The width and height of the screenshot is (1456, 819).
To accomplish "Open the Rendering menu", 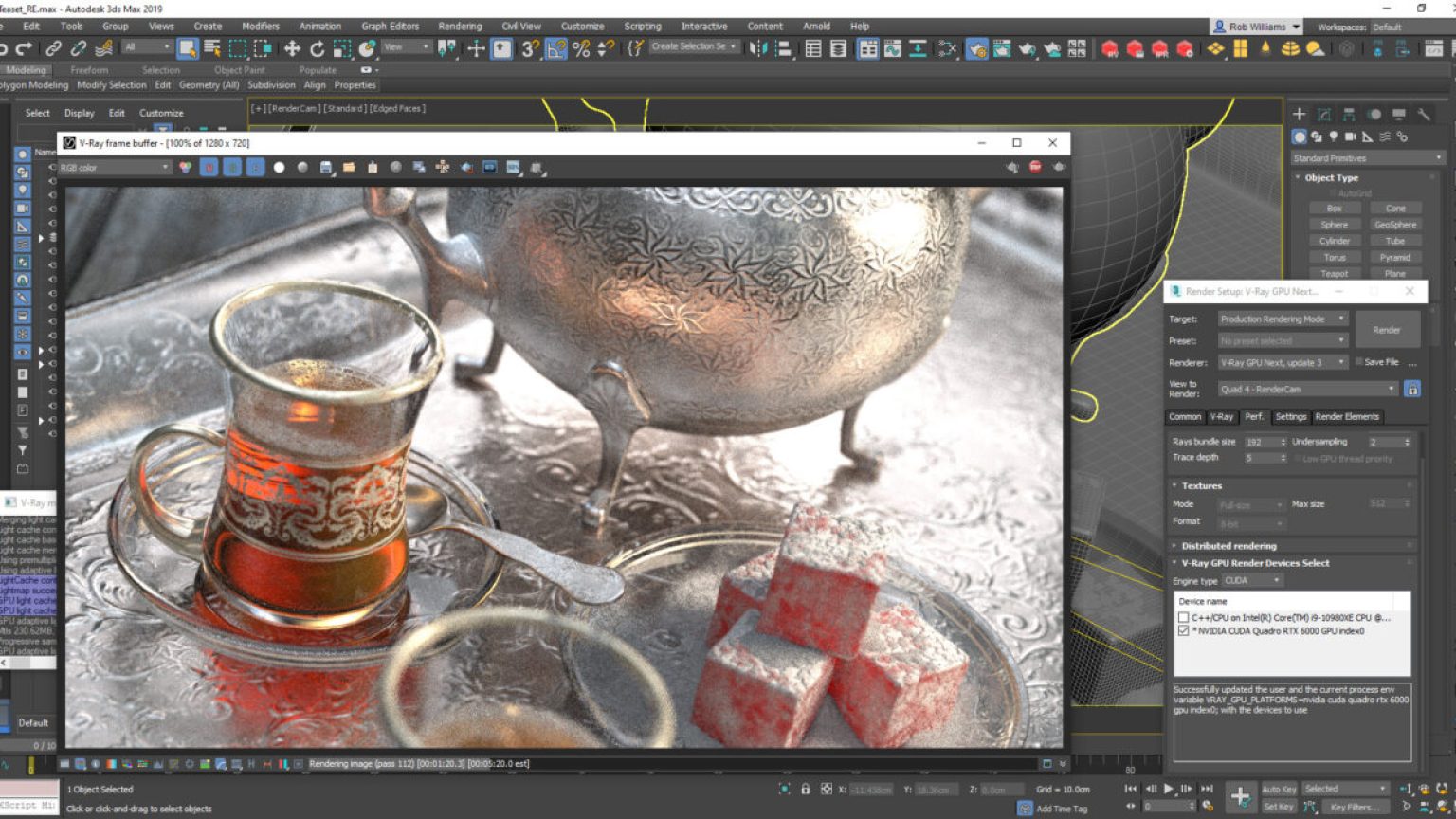I will [460, 27].
